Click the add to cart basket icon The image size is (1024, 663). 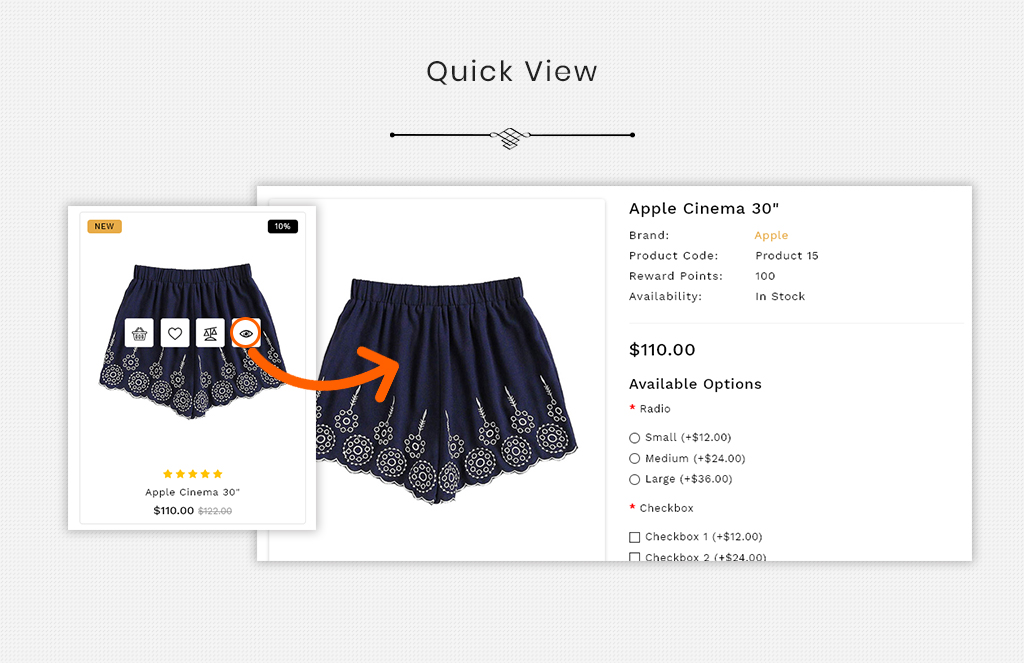139,333
